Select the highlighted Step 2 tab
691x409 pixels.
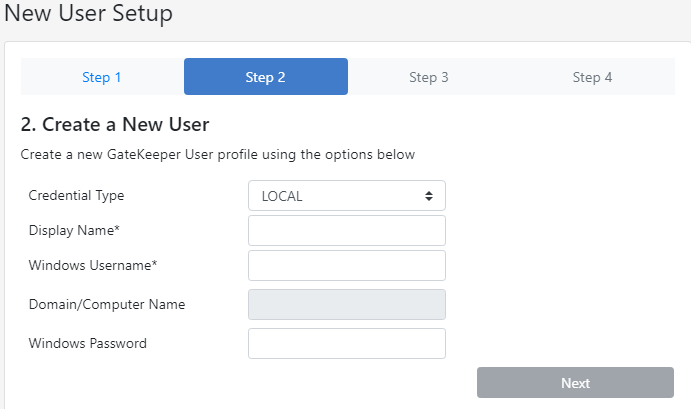[266, 77]
